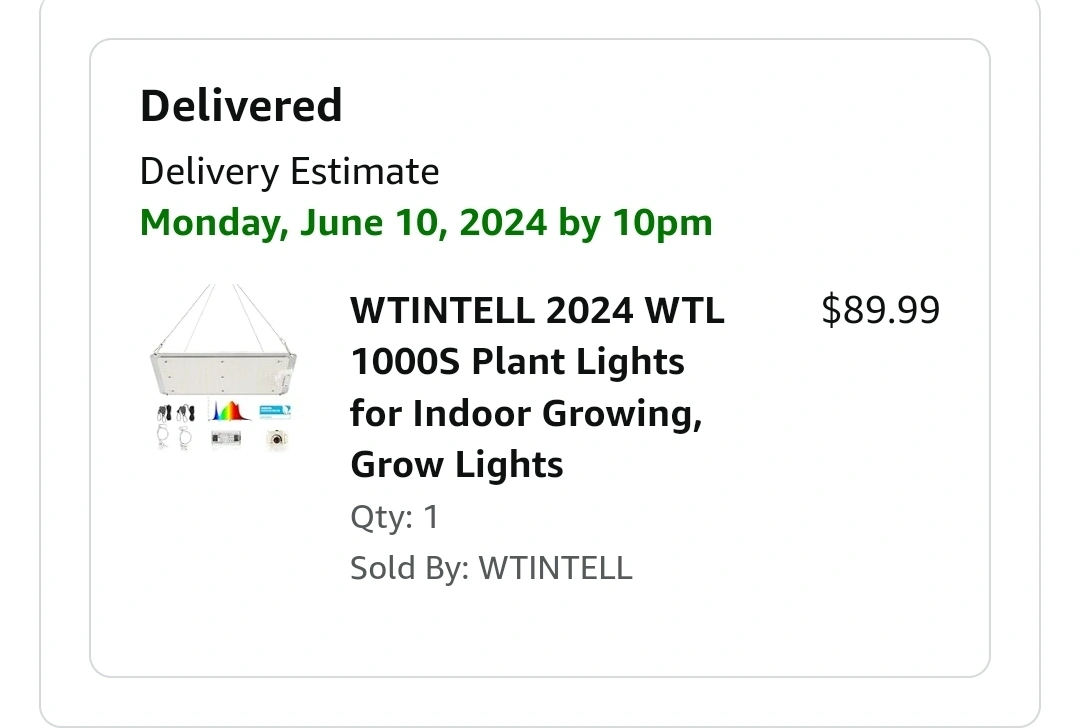Click the black rope hanger pair icon
Viewport: 1080px width, 728px height.
[176, 412]
